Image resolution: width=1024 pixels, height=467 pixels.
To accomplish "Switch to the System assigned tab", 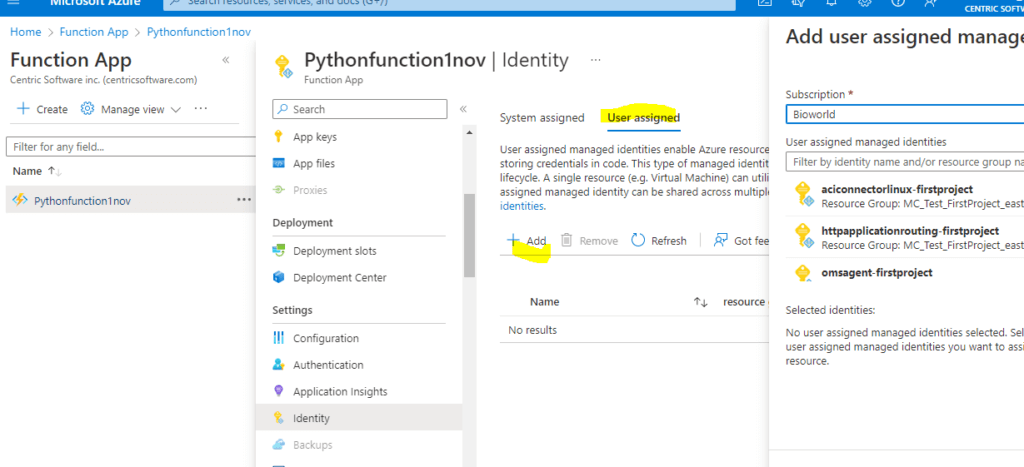I will coord(542,118).
